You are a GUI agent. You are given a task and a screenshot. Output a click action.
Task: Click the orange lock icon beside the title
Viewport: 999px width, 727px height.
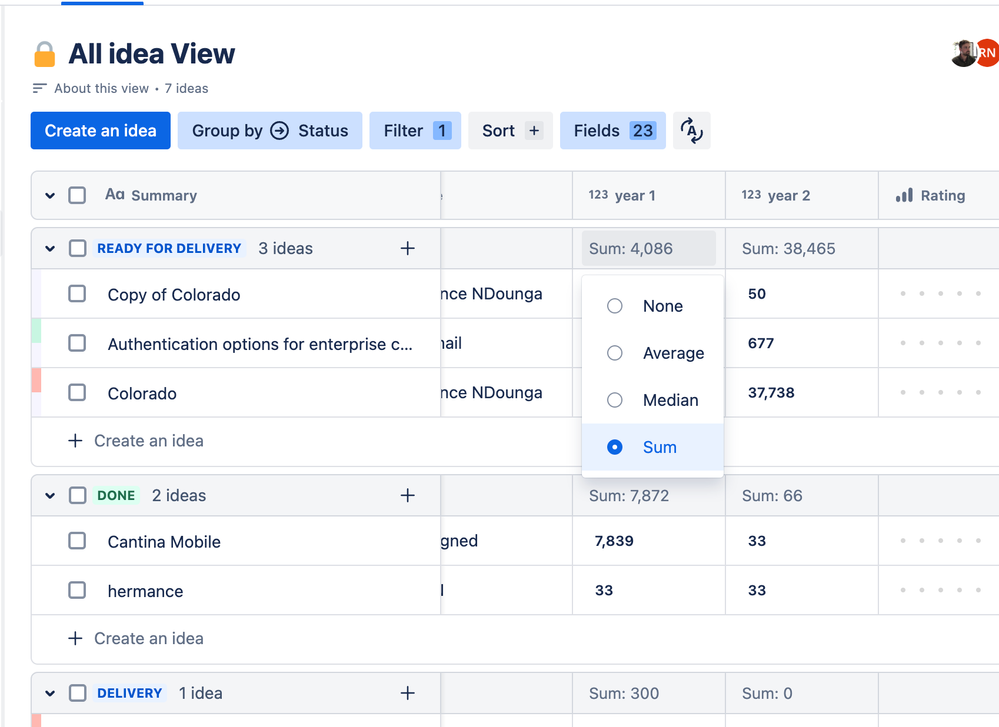[x=45, y=54]
